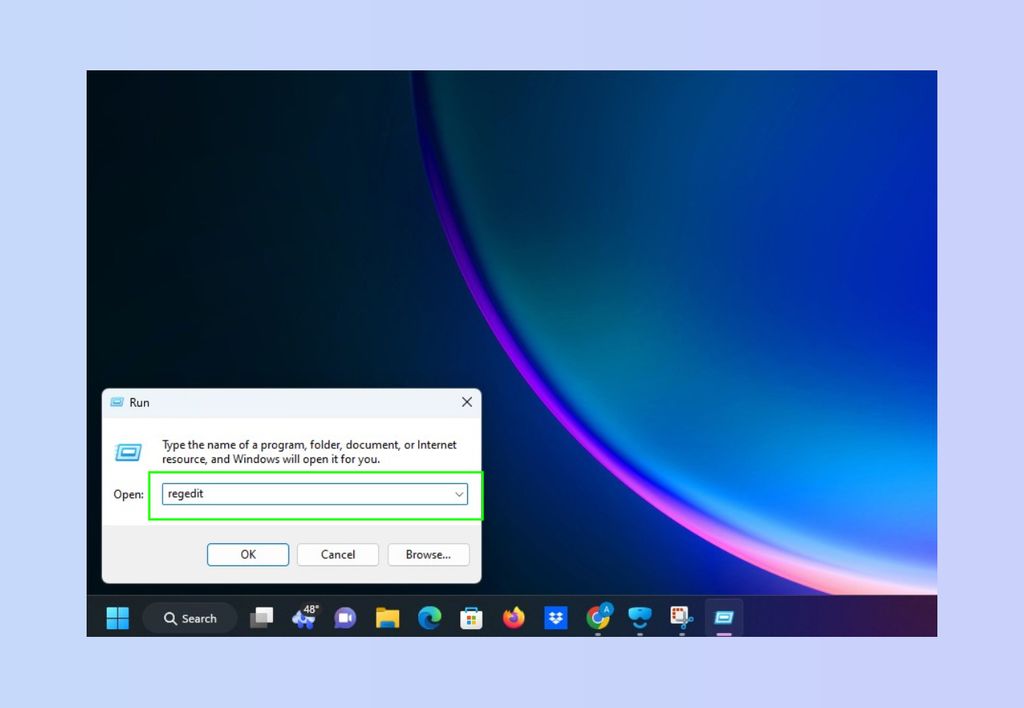1024x708 pixels.
Task: Open the Microsoft Store
Action: coord(471,617)
